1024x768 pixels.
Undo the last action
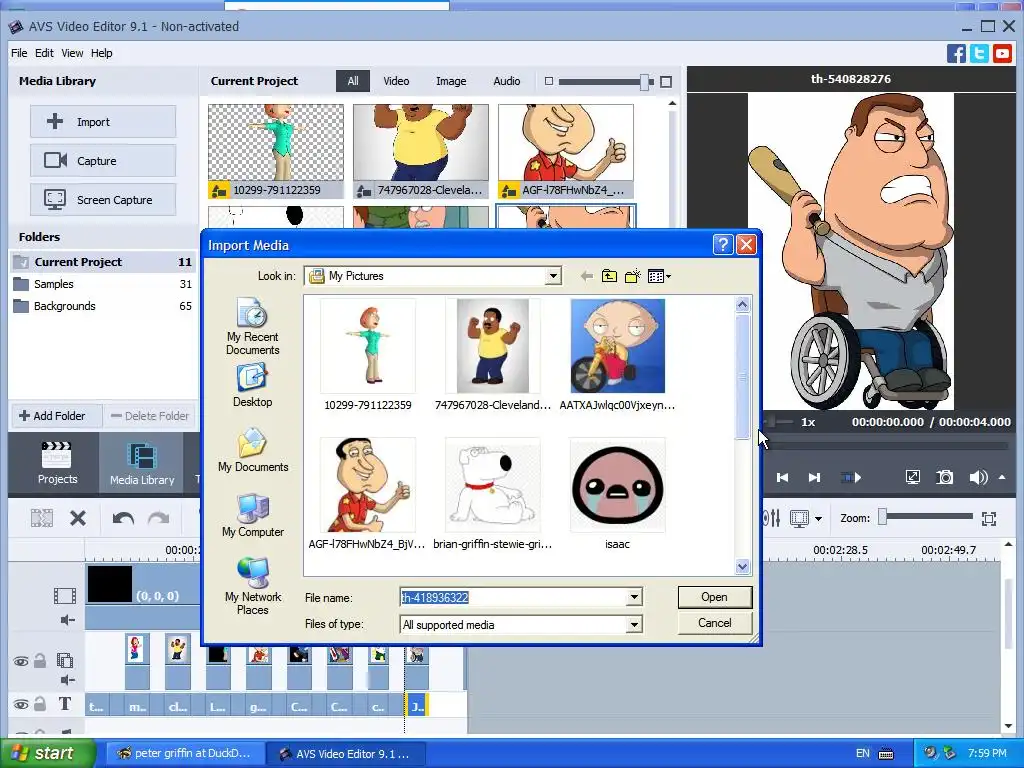[x=123, y=519]
